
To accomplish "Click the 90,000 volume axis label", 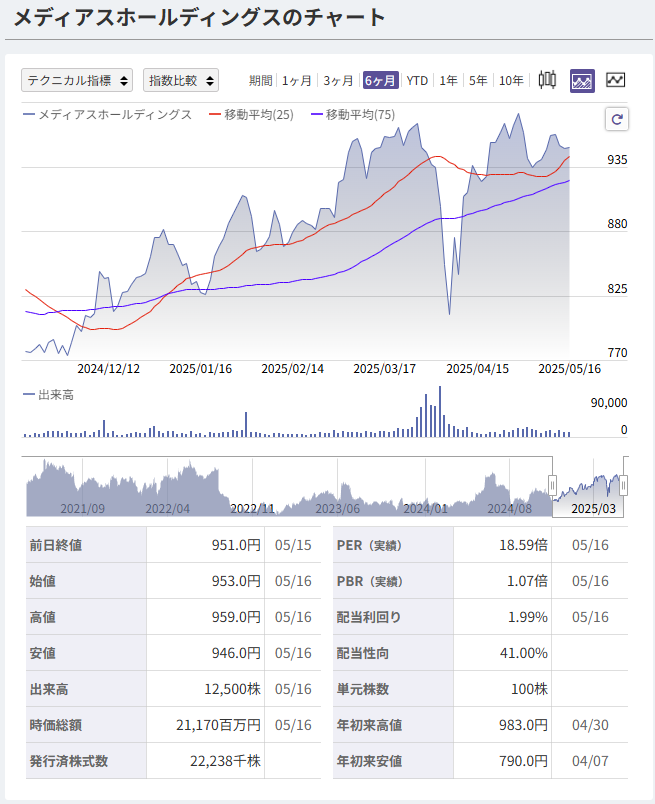I will 609,403.
